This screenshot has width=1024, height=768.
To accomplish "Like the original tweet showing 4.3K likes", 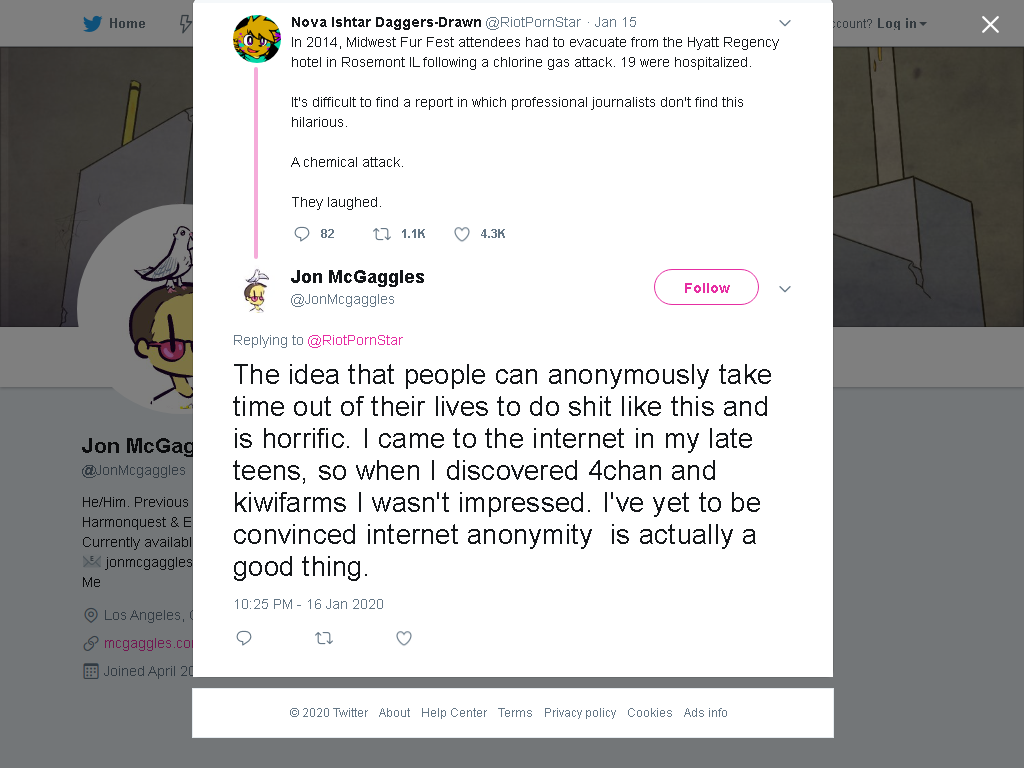I will [x=462, y=234].
